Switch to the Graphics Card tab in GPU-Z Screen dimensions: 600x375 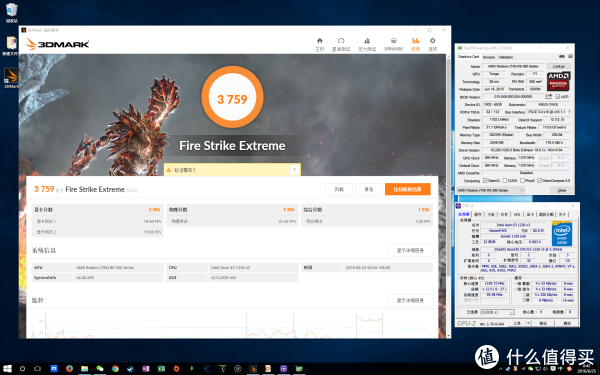[468, 57]
